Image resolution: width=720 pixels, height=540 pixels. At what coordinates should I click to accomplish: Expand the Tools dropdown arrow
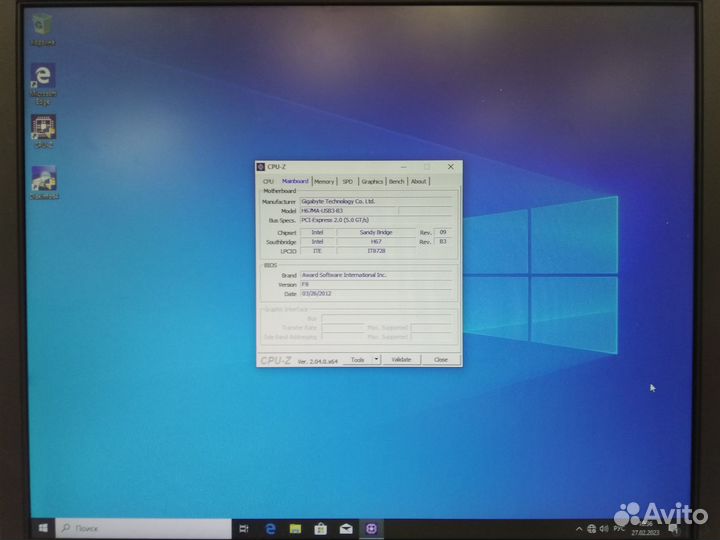[376, 359]
